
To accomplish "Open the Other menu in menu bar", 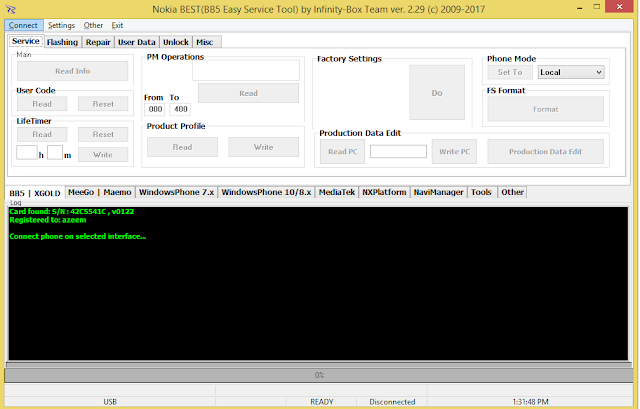I will (93, 25).
